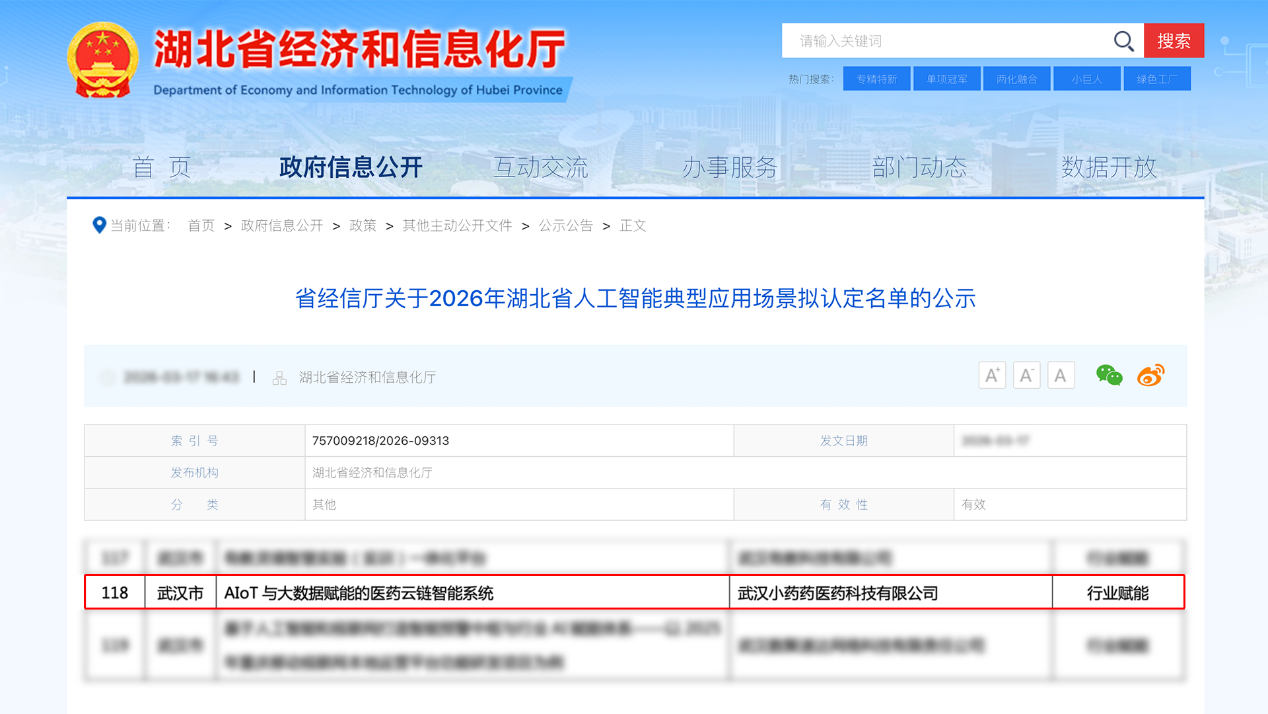Click the 搜索 button
The height and width of the screenshot is (714, 1268).
tap(1174, 40)
